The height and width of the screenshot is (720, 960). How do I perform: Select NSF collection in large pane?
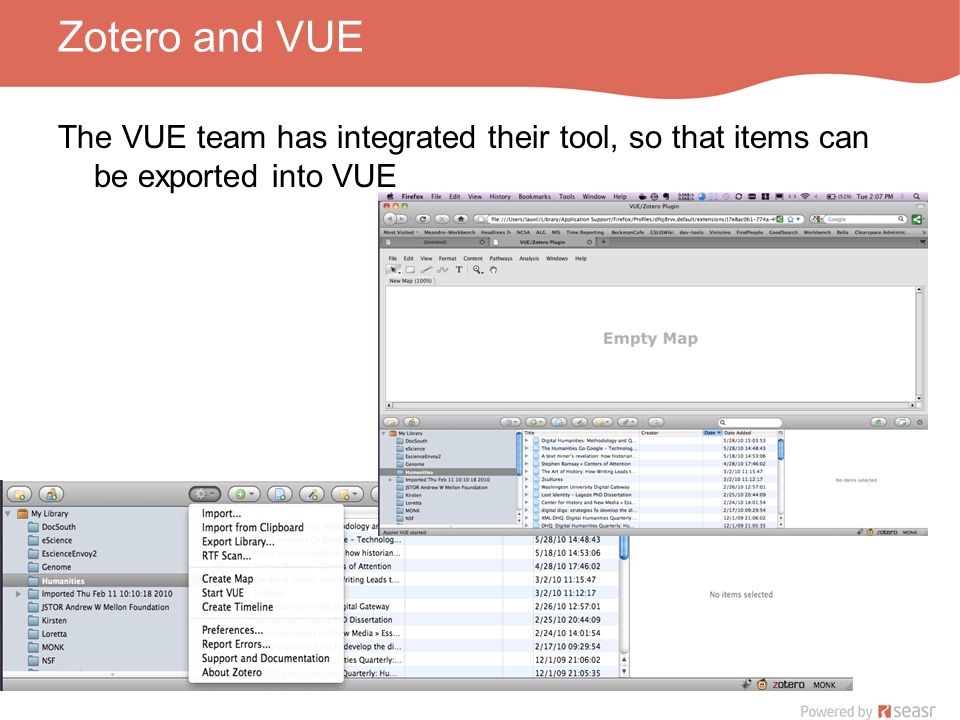42,661
